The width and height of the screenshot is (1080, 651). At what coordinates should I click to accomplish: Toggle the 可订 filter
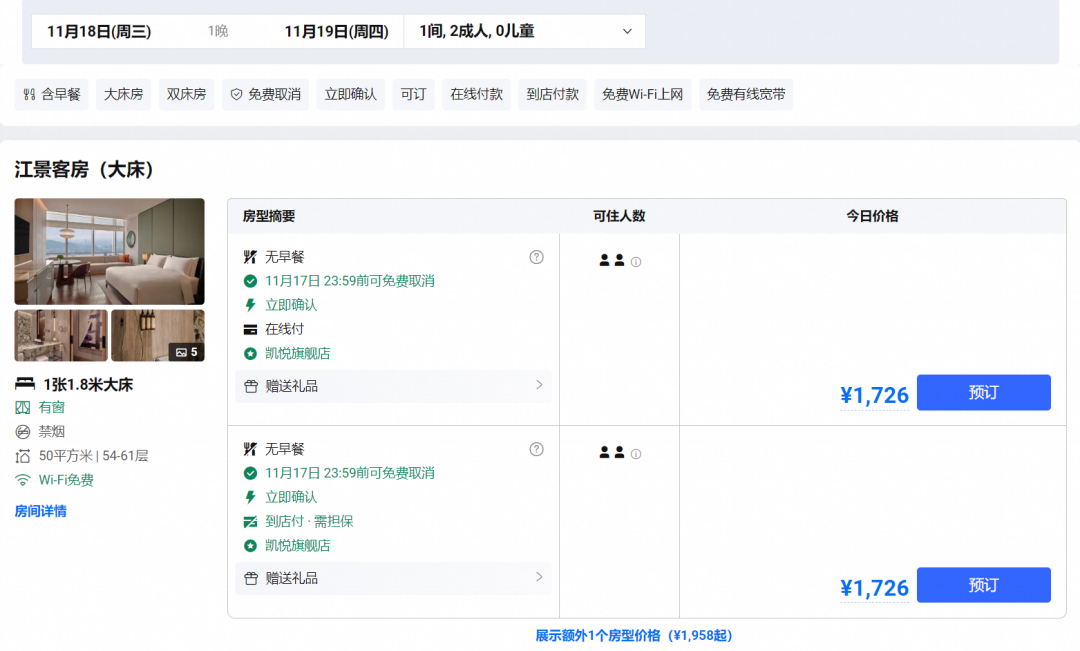[x=413, y=94]
